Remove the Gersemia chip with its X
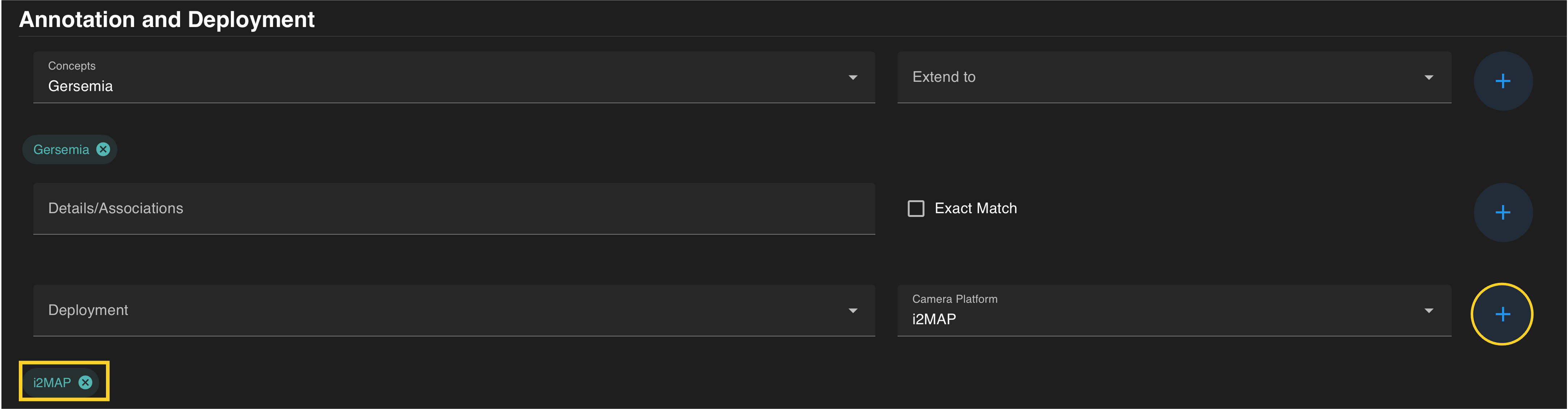 103,150
